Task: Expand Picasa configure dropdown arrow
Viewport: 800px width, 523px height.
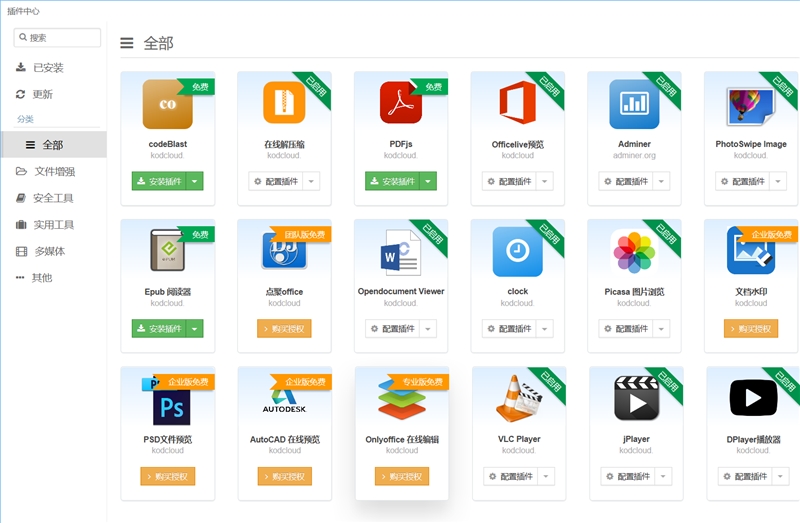Action: [661, 329]
